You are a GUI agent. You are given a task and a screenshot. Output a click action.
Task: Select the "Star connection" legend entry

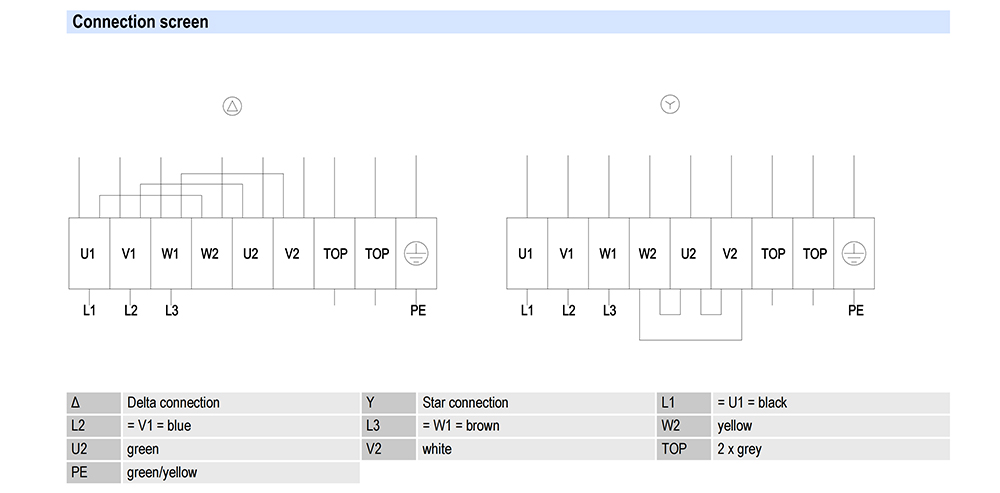click(465, 403)
